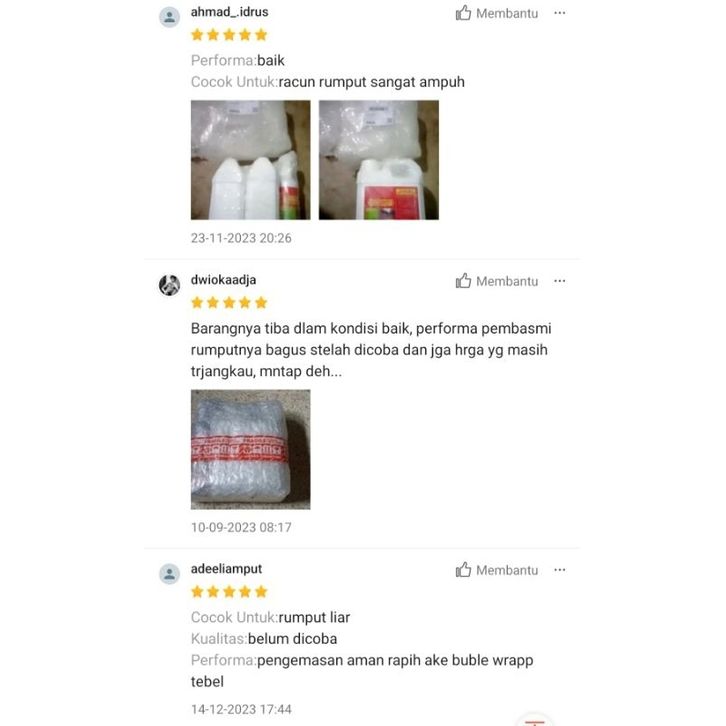Open three-dot menu for ahmad_.idrus review

coord(559,13)
